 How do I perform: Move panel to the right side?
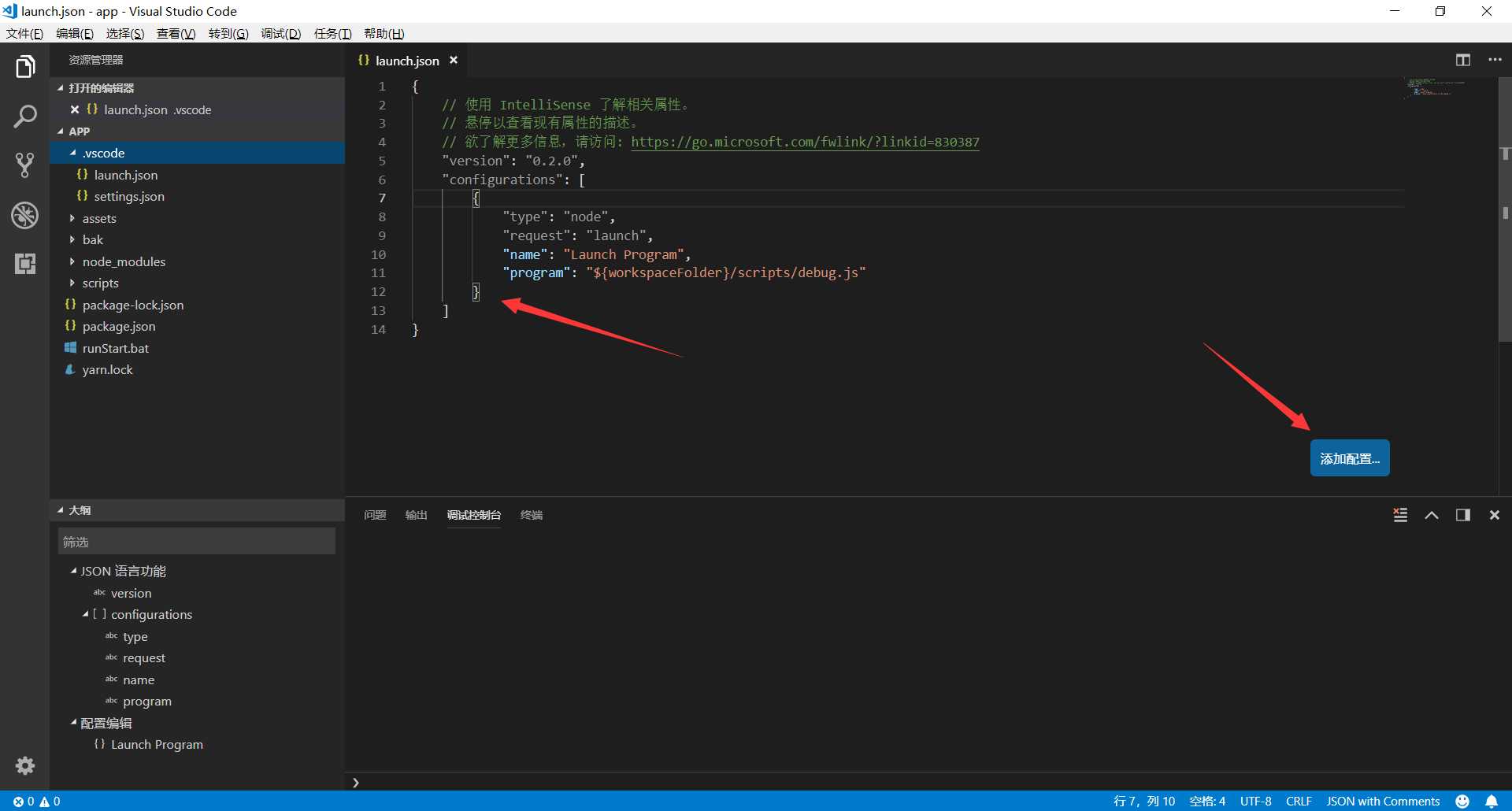point(1463,515)
